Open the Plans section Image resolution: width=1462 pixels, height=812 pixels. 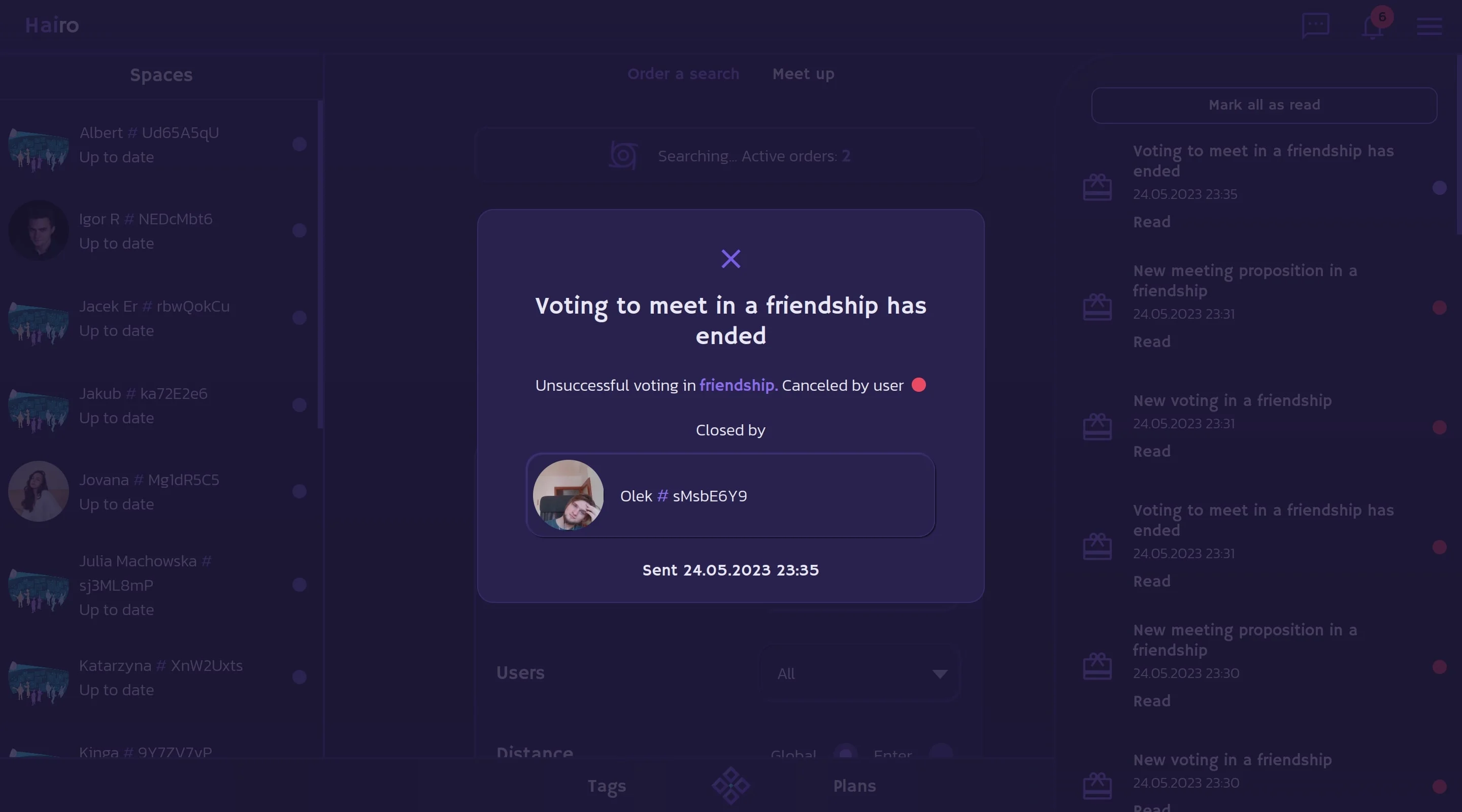(x=854, y=786)
